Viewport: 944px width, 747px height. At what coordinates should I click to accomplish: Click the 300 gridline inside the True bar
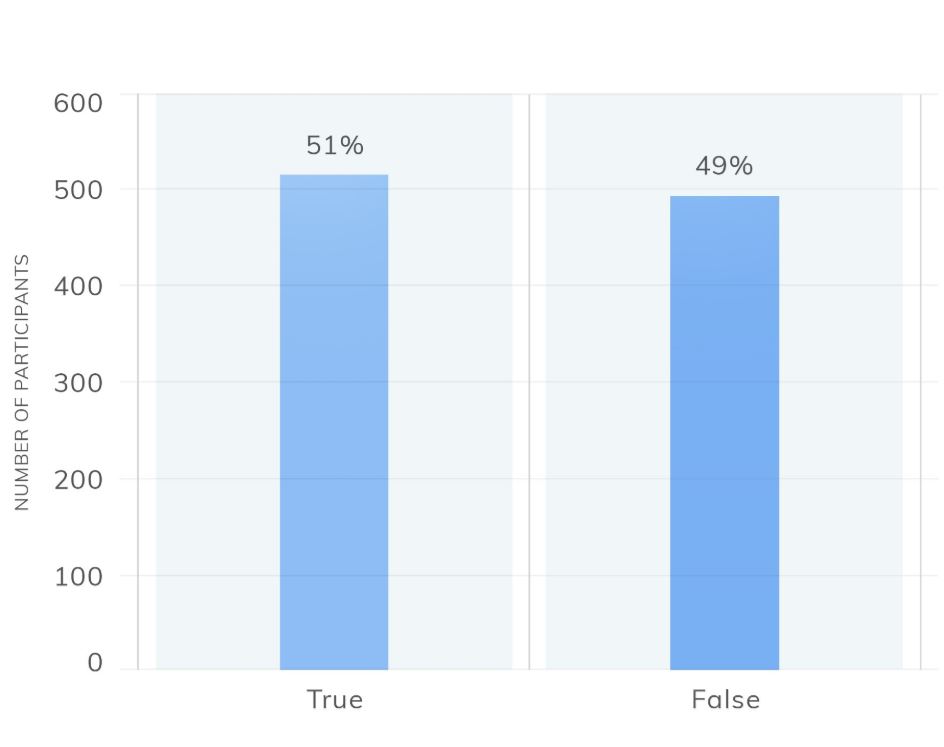point(334,382)
